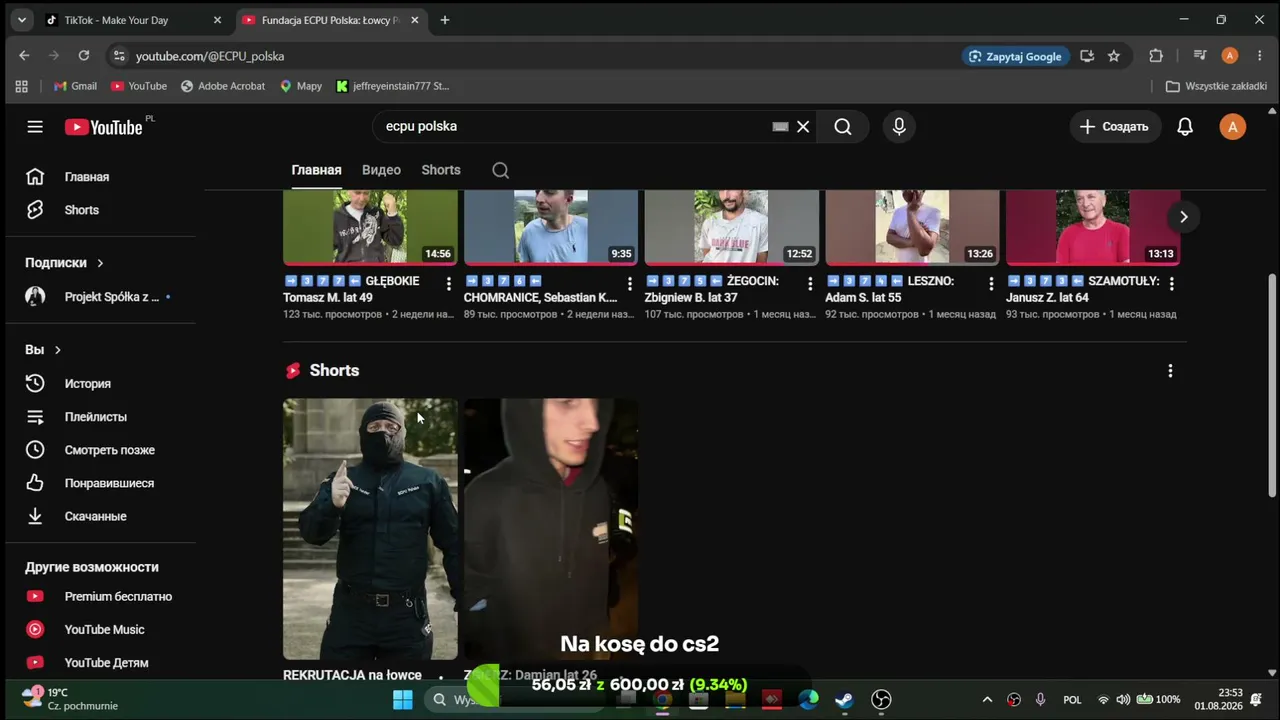Screen dimensions: 1280x720
Task: Open options for CHOMRANICE Sebastian K. video
Action: coord(629,284)
